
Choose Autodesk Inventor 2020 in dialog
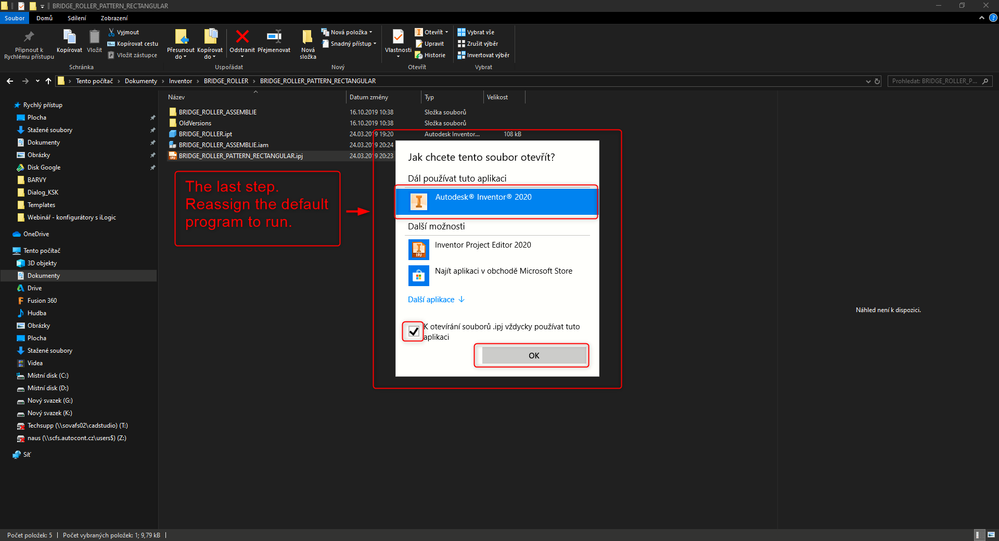[496, 201]
